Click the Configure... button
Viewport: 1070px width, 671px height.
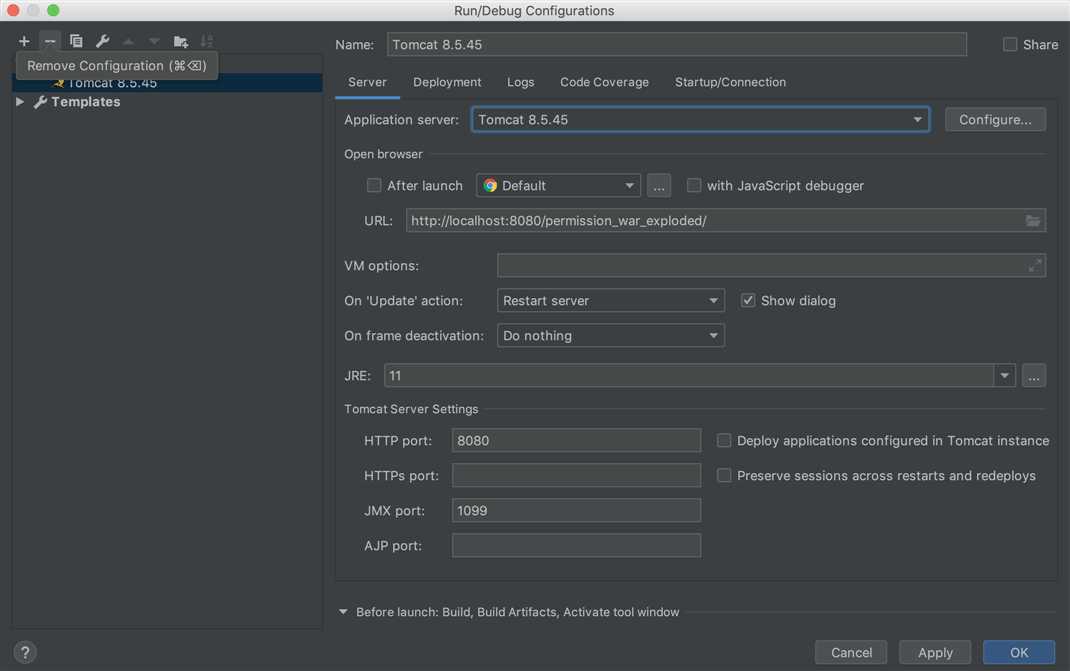pyautogui.click(x=995, y=119)
